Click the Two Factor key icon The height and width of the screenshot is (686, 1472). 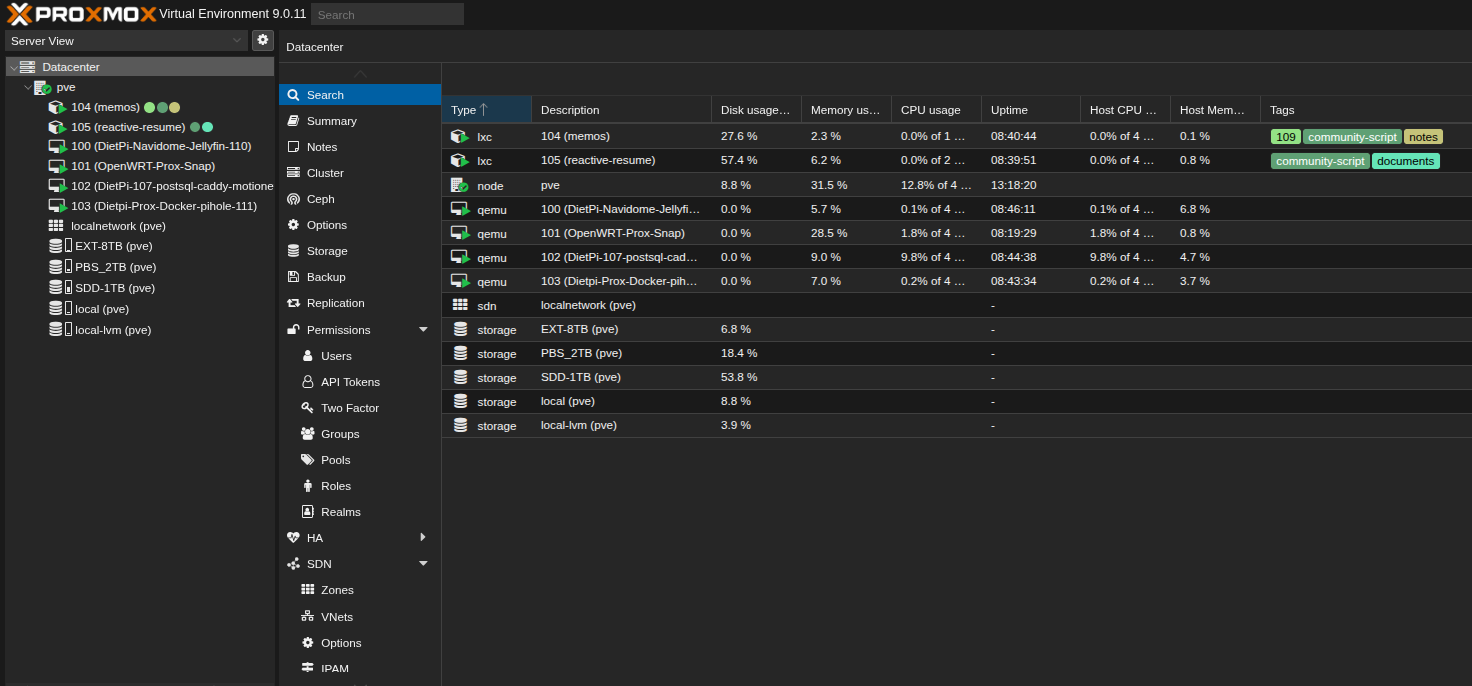tap(308, 408)
